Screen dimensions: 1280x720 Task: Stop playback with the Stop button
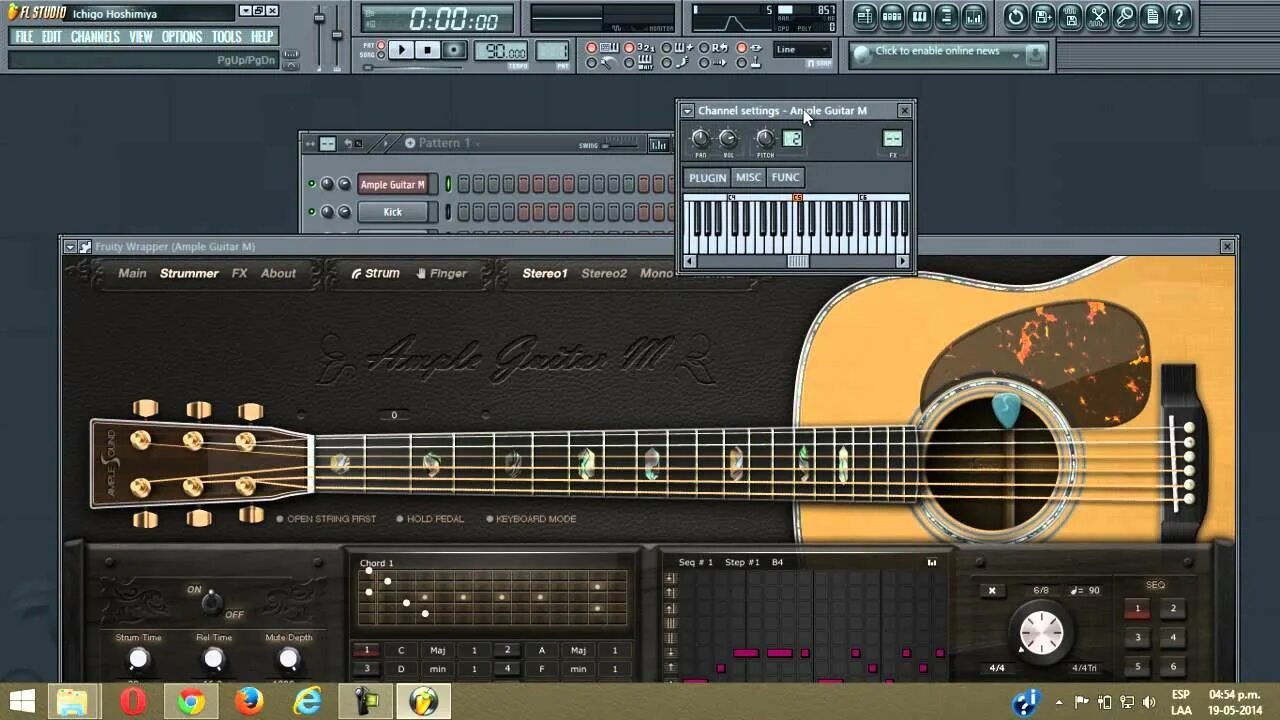click(428, 50)
